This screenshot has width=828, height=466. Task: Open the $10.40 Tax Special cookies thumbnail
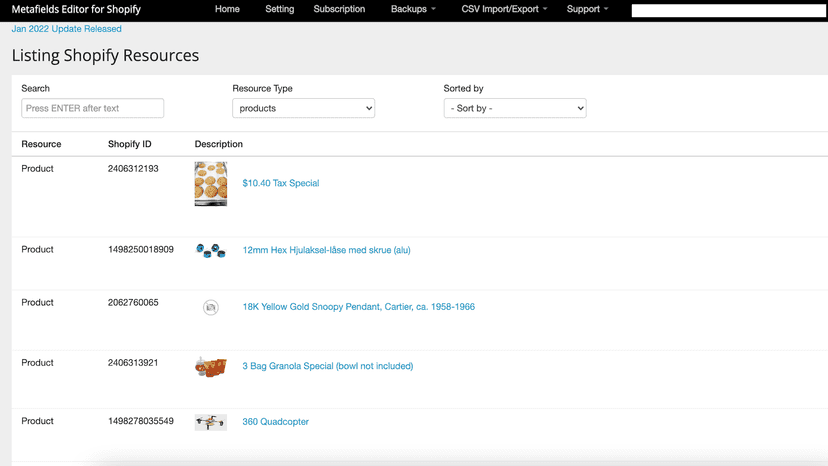(x=211, y=184)
